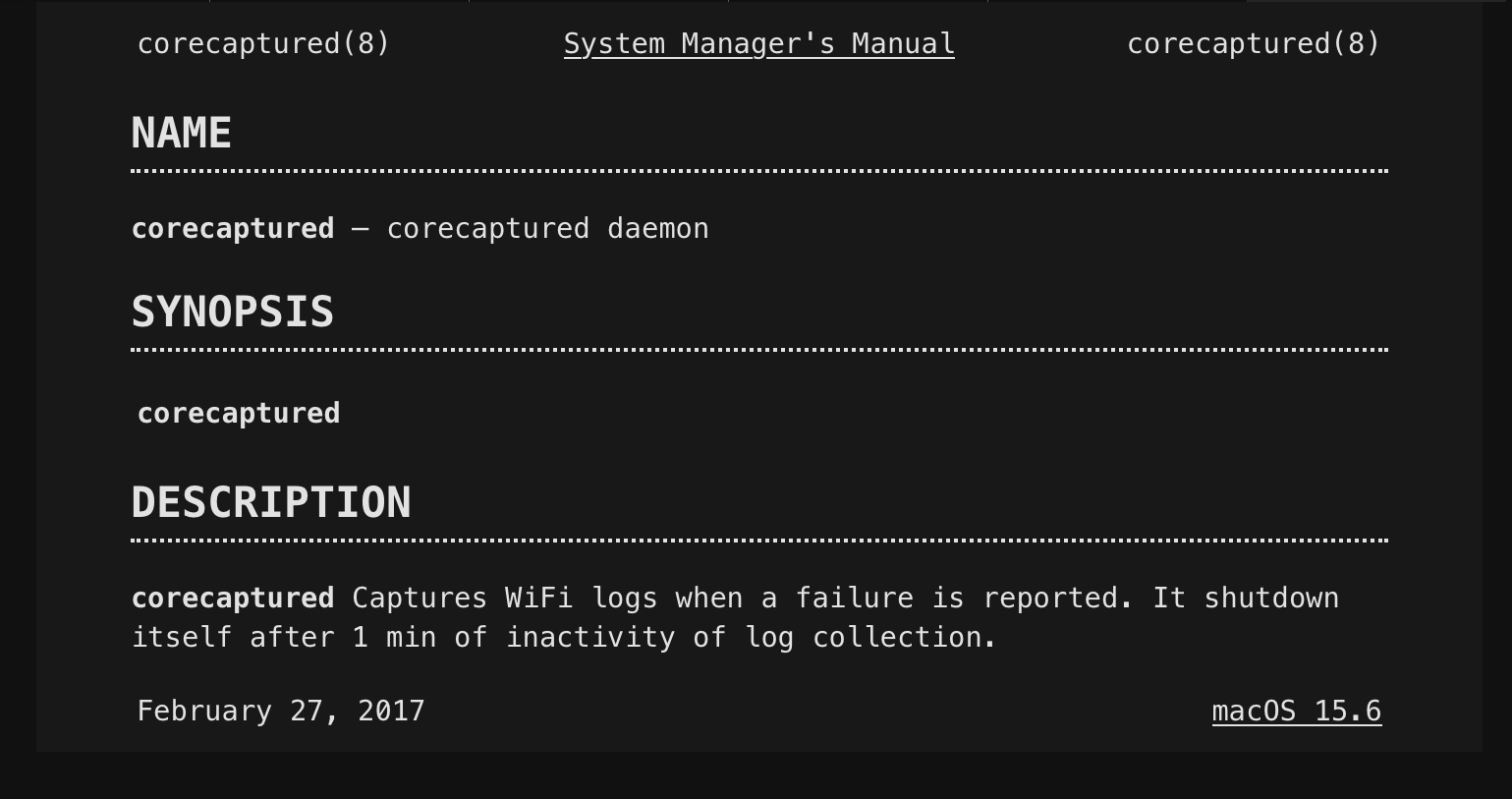Click the "corecaptured daemon" text
The width and height of the screenshot is (1512, 799).
coord(547,229)
